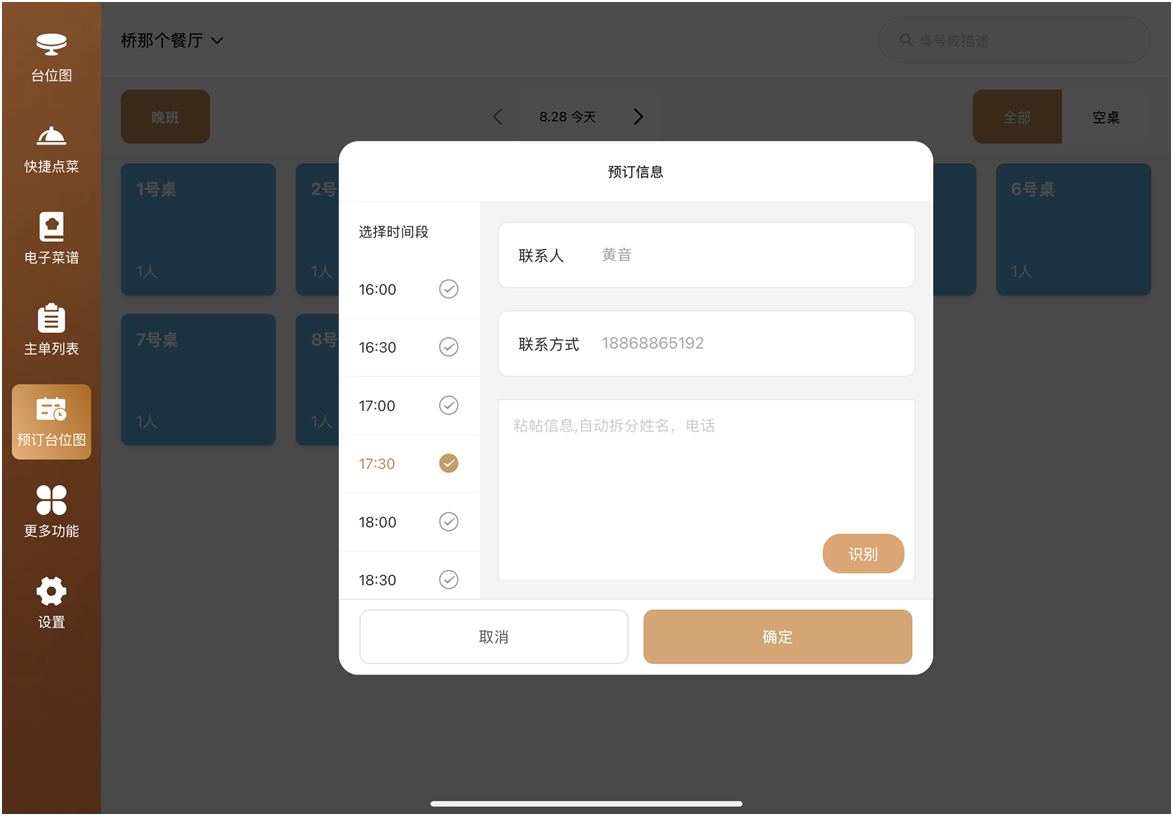This screenshot has width=1173, height=816.
Task: Go to next date with right chevron
Action: (x=638, y=117)
